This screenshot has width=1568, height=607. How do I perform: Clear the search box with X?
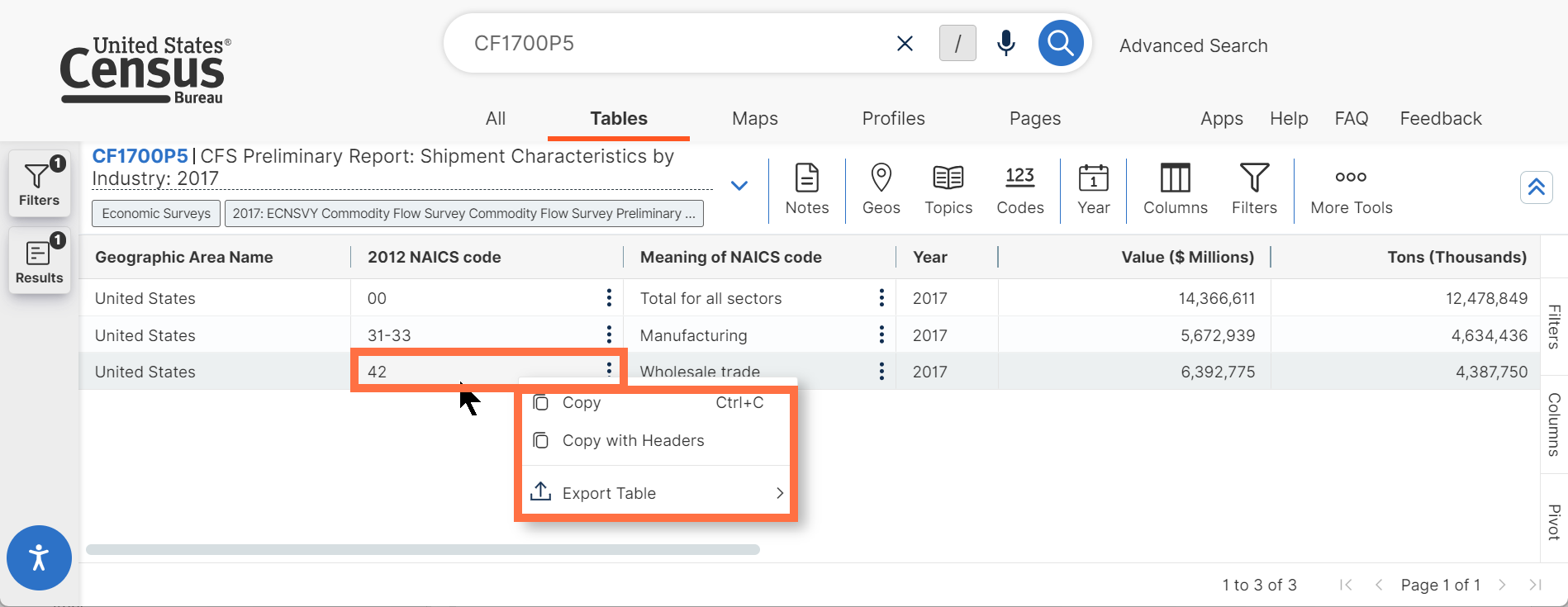(905, 43)
